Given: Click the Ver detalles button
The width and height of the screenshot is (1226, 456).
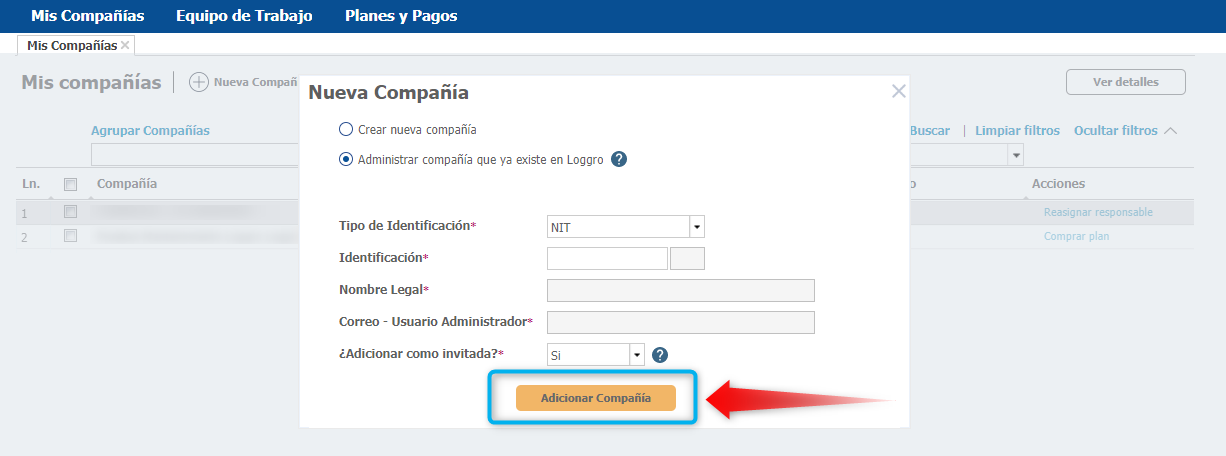Looking at the screenshot, I should point(1125,82).
